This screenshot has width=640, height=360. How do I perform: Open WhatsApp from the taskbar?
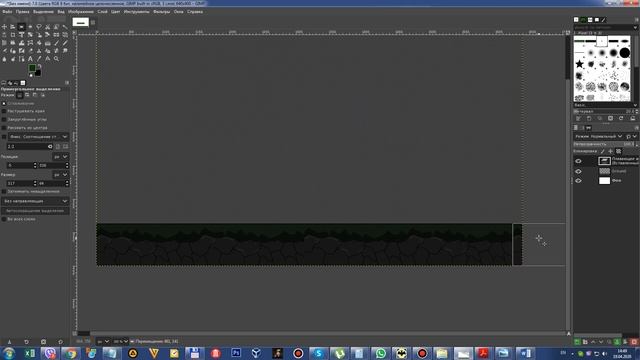(380, 353)
